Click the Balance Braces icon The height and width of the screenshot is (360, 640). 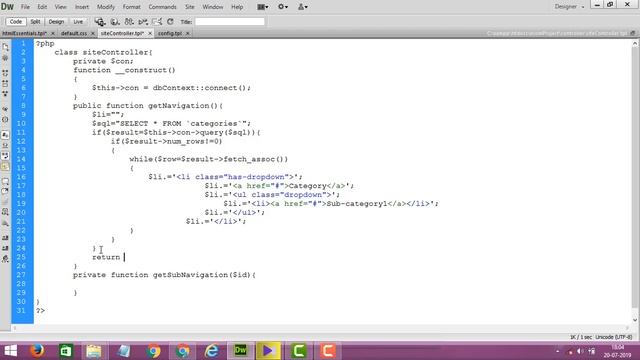[x=5, y=120]
